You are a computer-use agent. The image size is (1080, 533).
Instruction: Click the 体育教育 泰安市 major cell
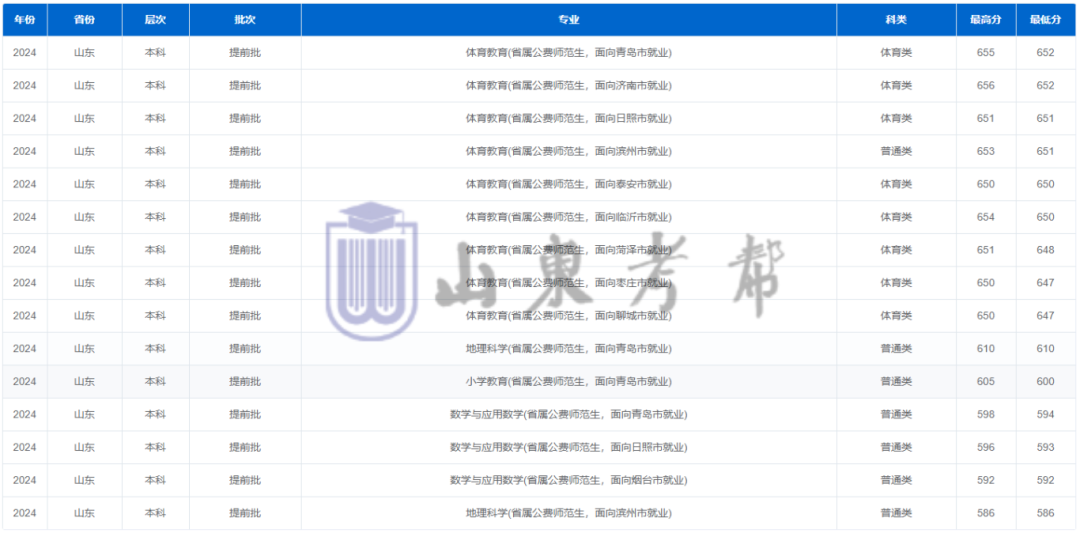click(568, 184)
